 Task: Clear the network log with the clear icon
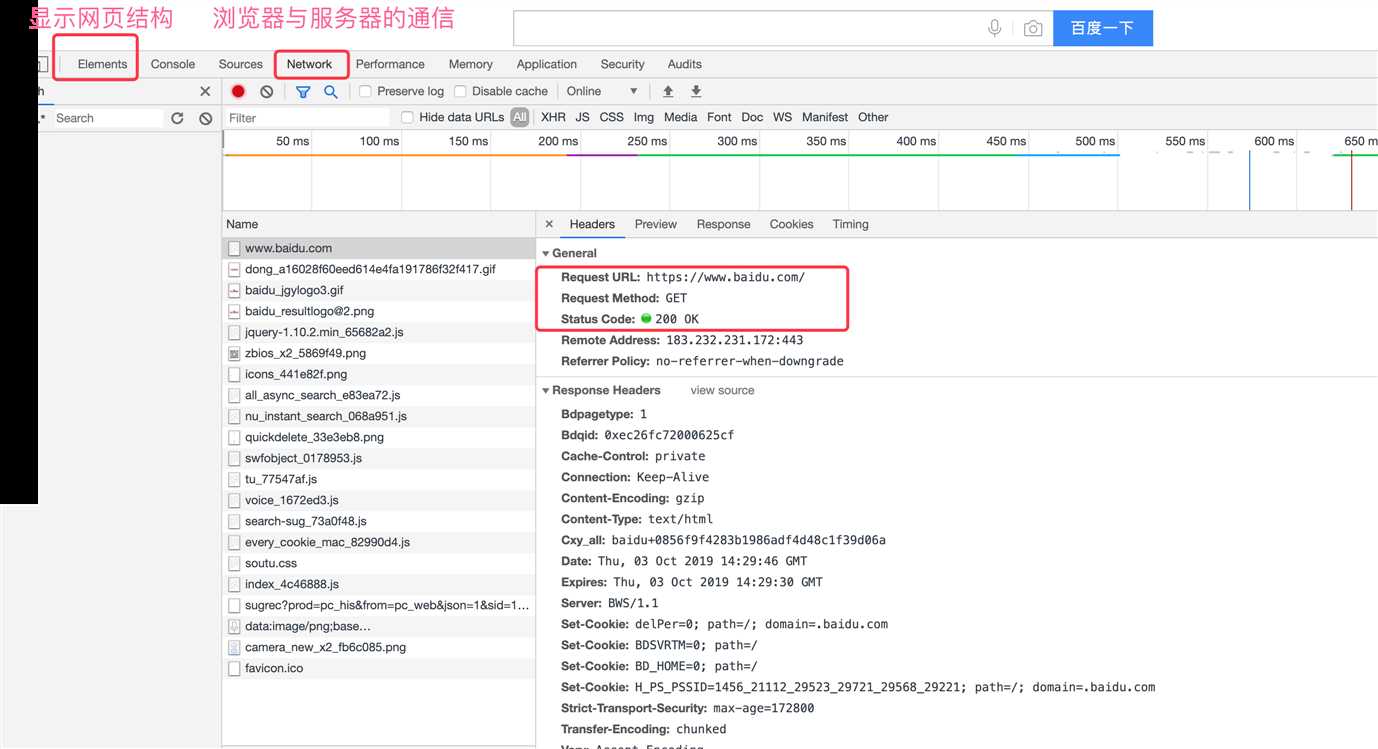click(267, 91)
